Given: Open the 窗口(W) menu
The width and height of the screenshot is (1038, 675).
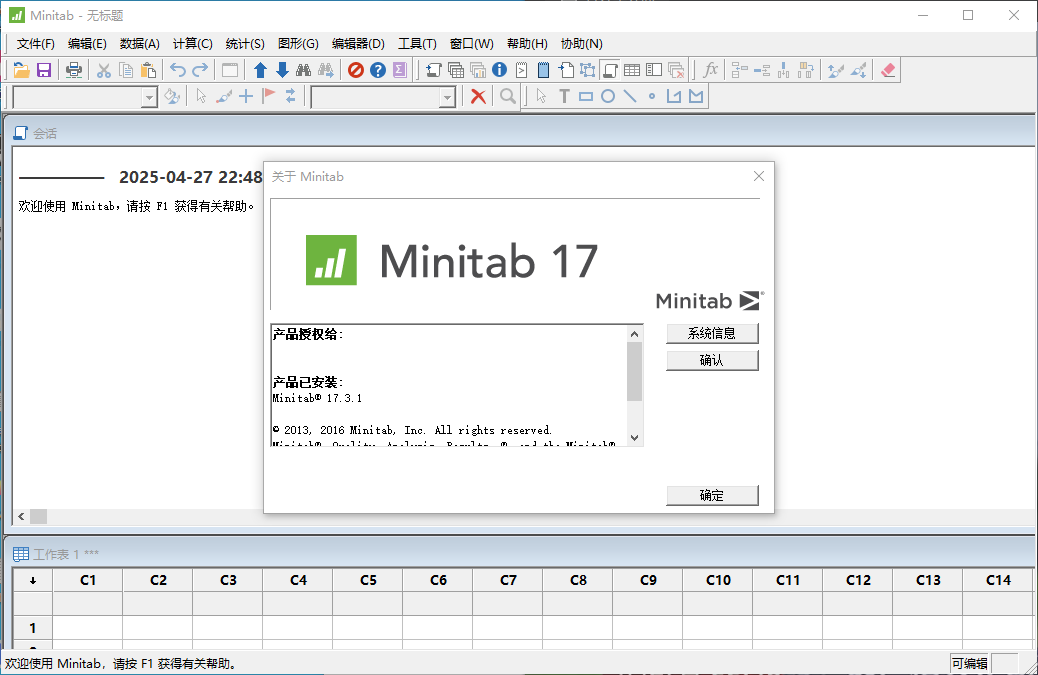Looking at the screenshot, I should (471, 44).
